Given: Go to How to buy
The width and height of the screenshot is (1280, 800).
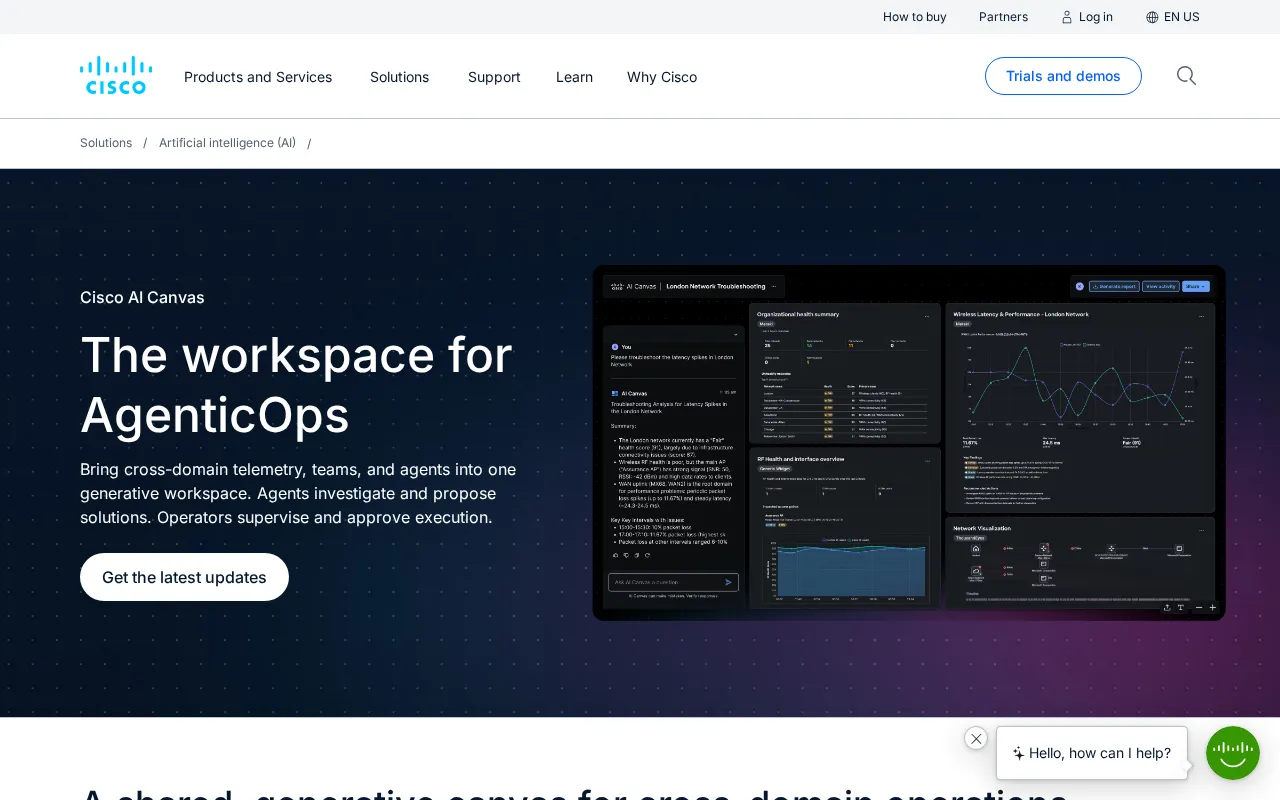Looking at the screenshot, I should click(x=914, y=17).
